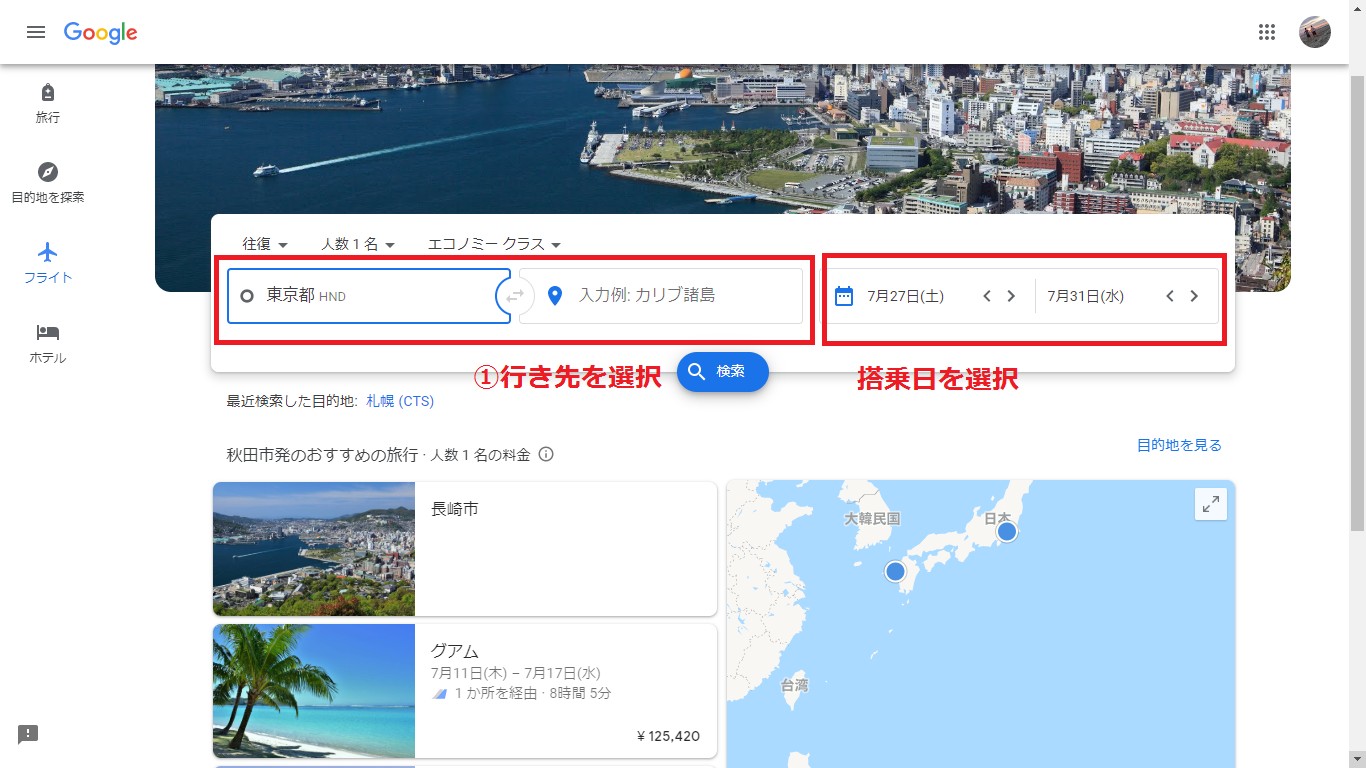
Task: Swap origin and destination fields
Action: coord(515,296)
